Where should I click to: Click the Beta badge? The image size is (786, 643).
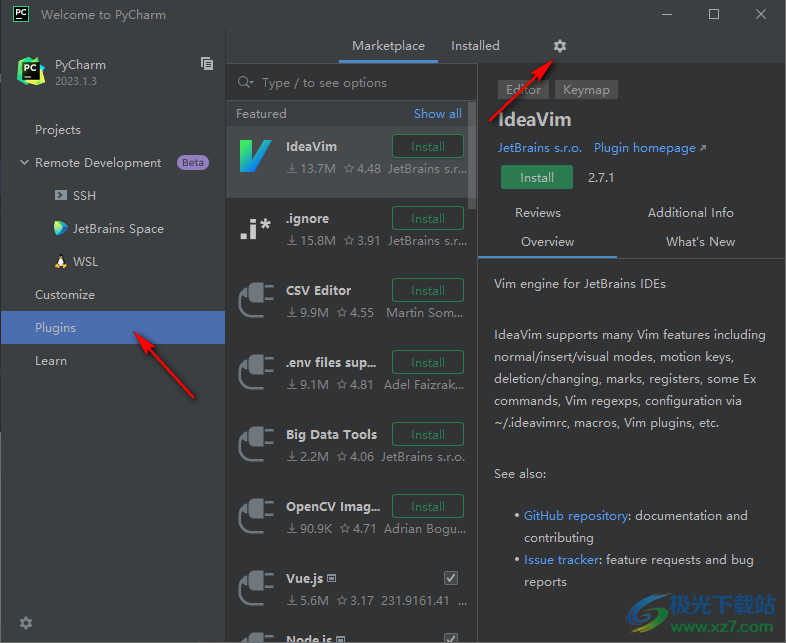click(x=193, y=162)
